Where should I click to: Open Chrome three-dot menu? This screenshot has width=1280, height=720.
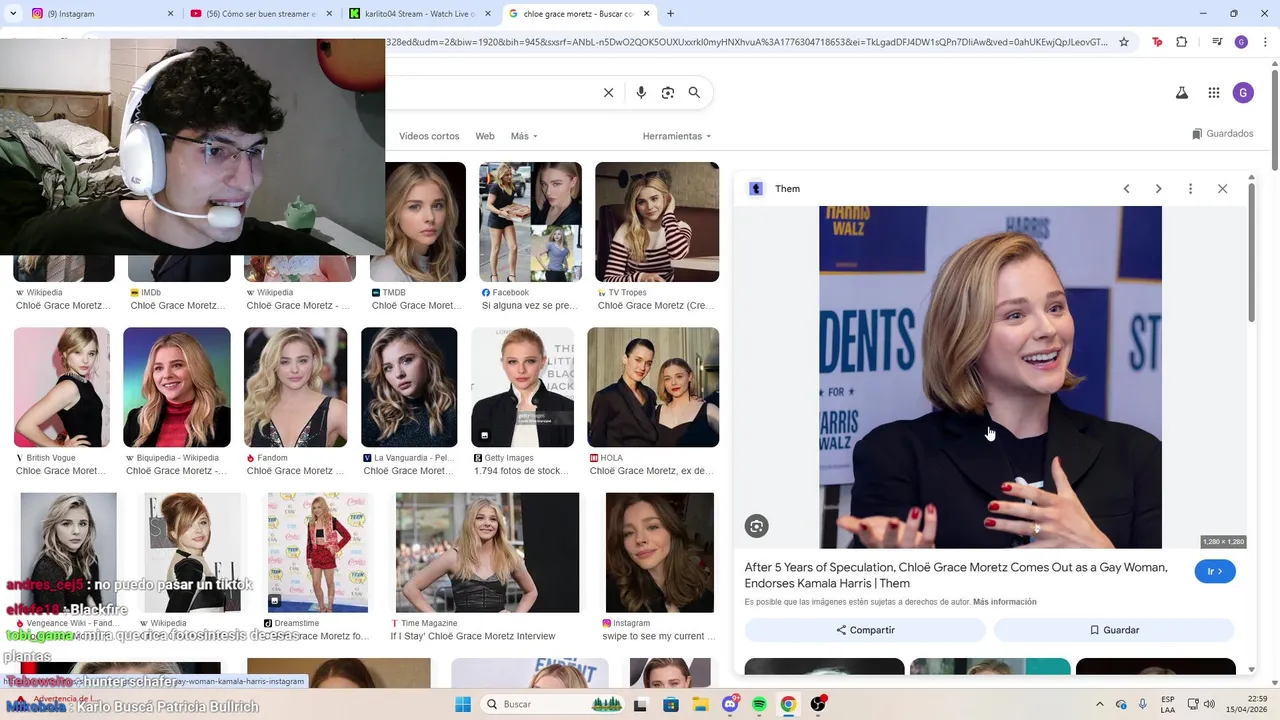(x=1263, y=42)
